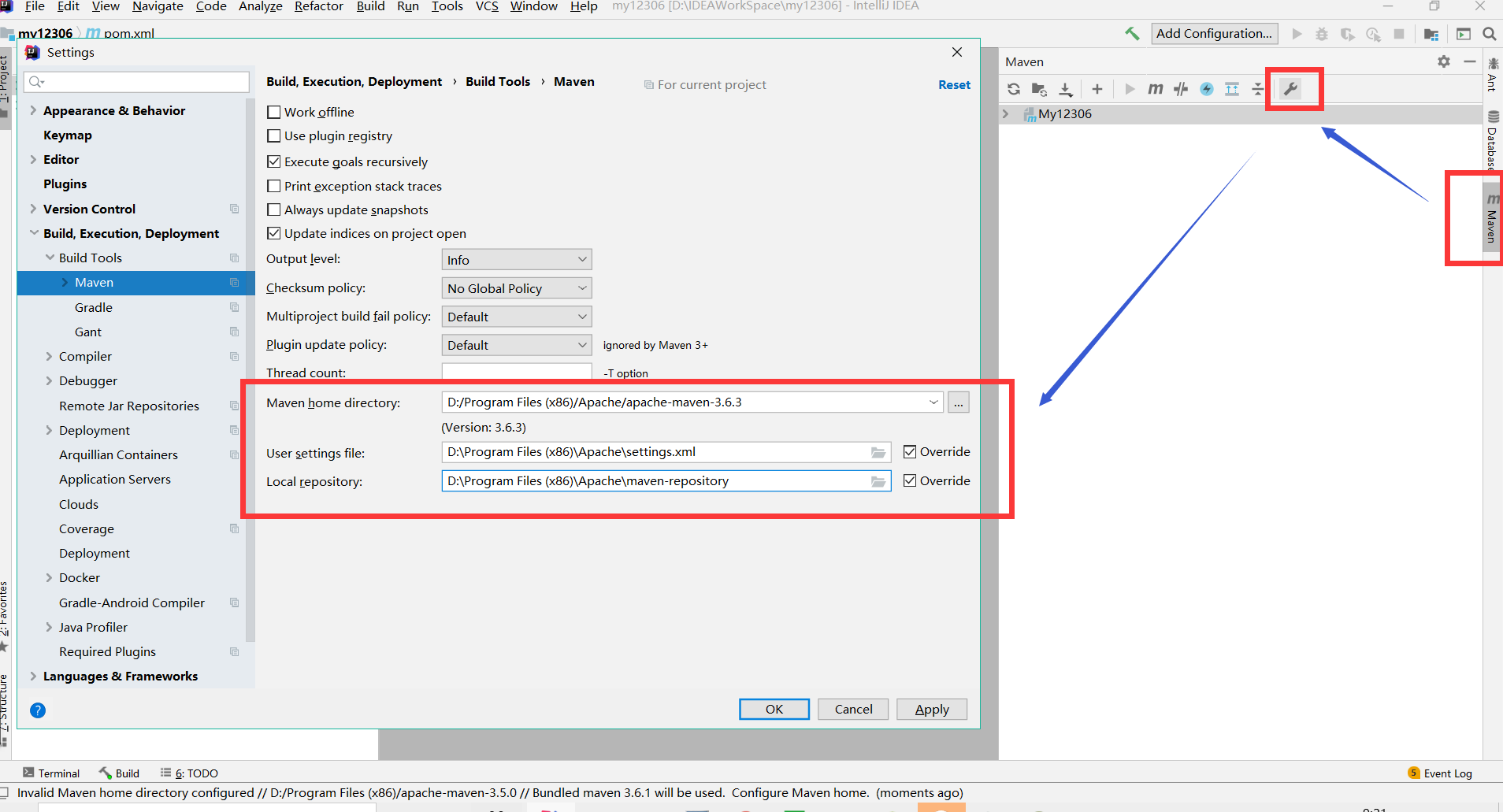The height and width of the screenshot is (812, 1503).
Task: Click the Reimport All Maven Projects icon
Action: (1014, 89)
